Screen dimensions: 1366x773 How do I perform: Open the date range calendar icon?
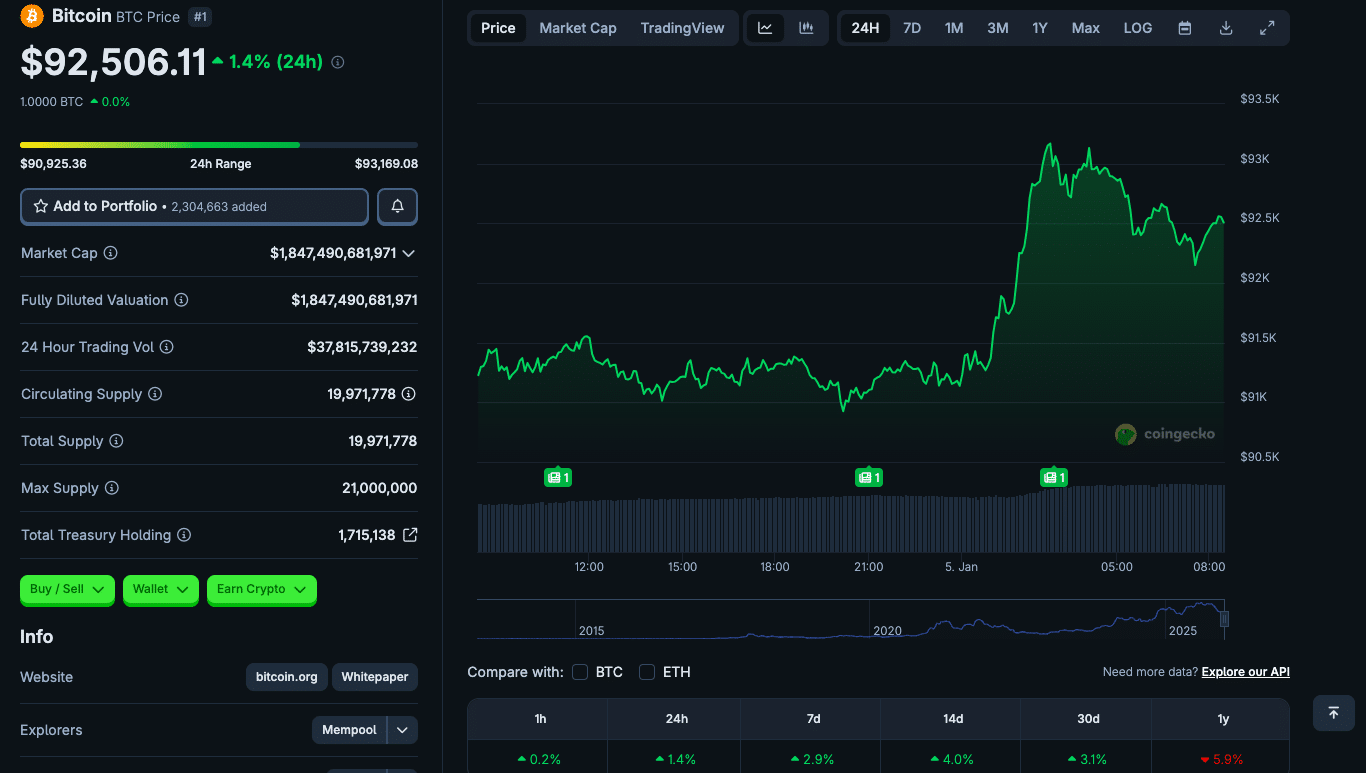(x=1184, y=28)
